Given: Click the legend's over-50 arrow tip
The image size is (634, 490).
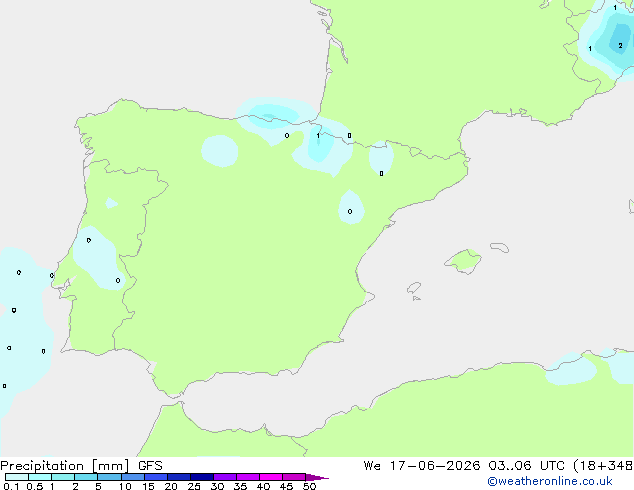Looking at the screenshot, I should (317, 477).
